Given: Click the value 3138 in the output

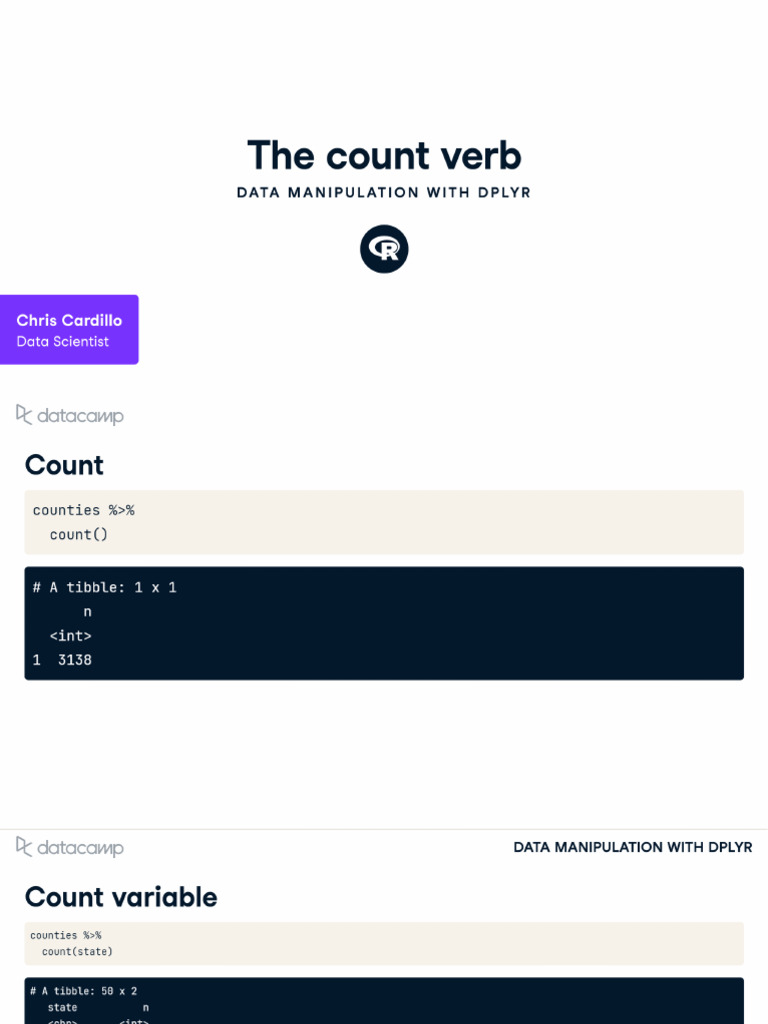Looking at the screenshot, I should point(74,660).
